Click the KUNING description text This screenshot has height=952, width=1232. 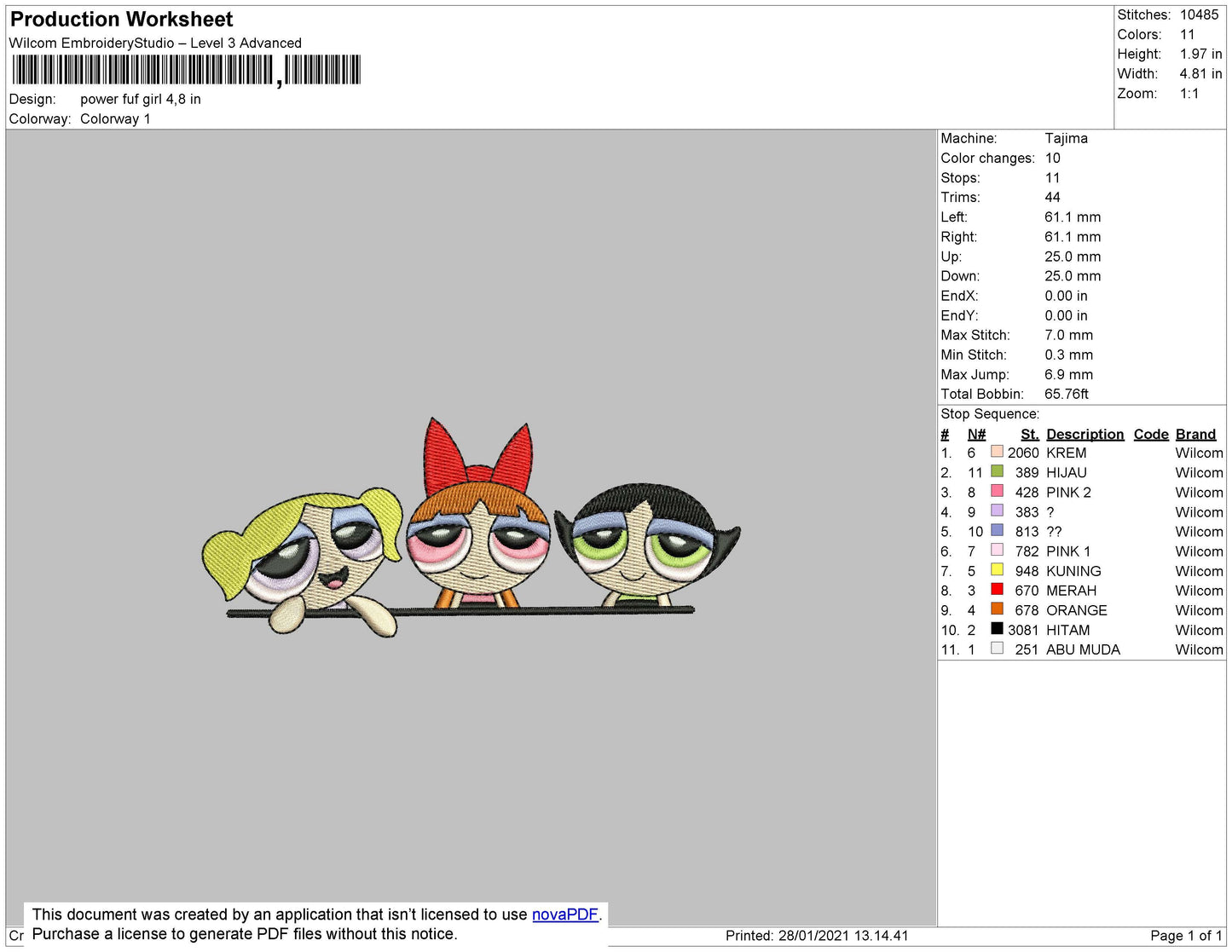tap(1073, 572)
